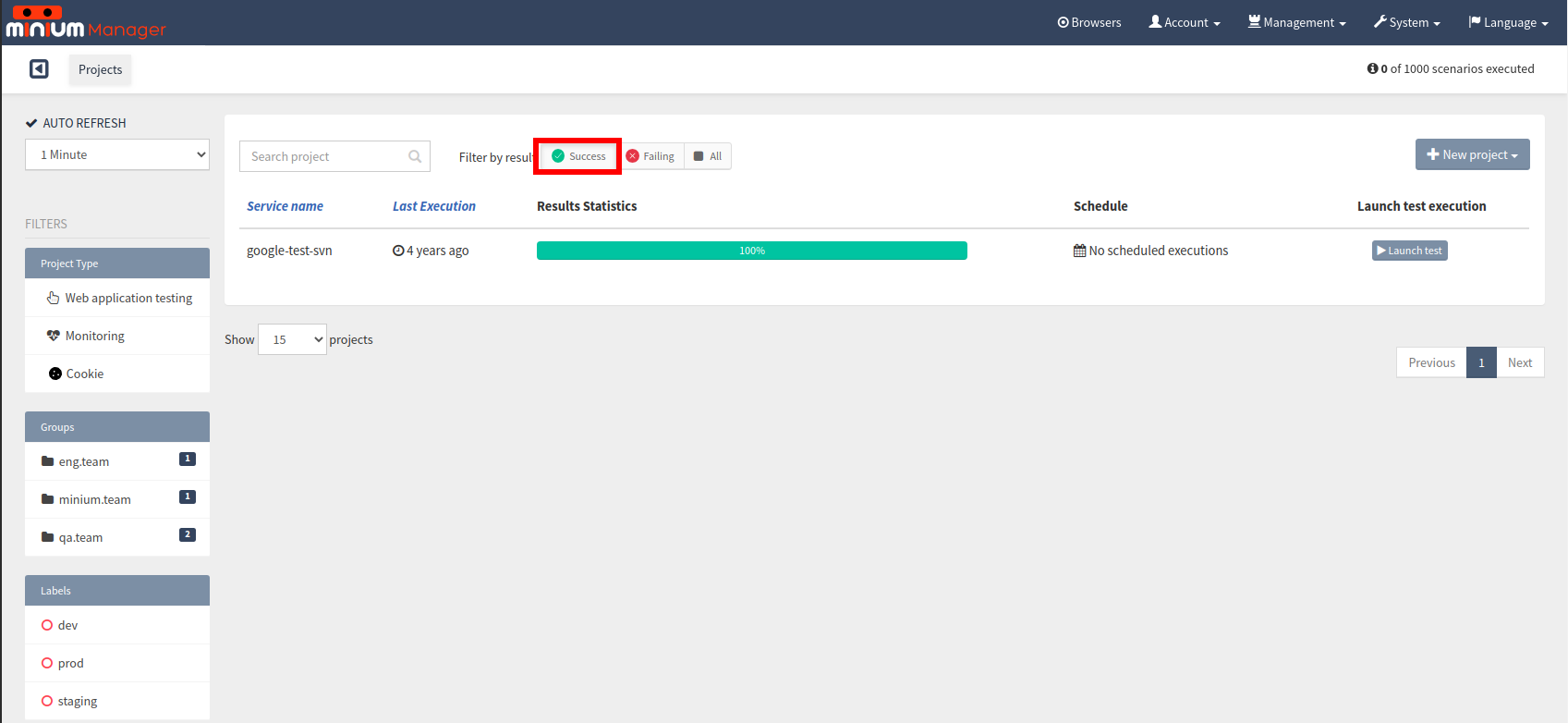Filter results by Failing

[650, 156]
